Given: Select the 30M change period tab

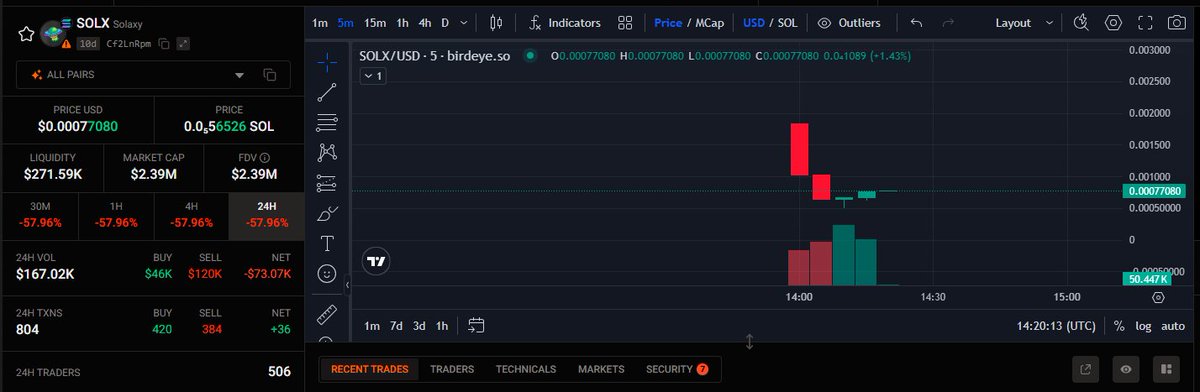Looking at the screenshot, I should click(x=39, y=214).
